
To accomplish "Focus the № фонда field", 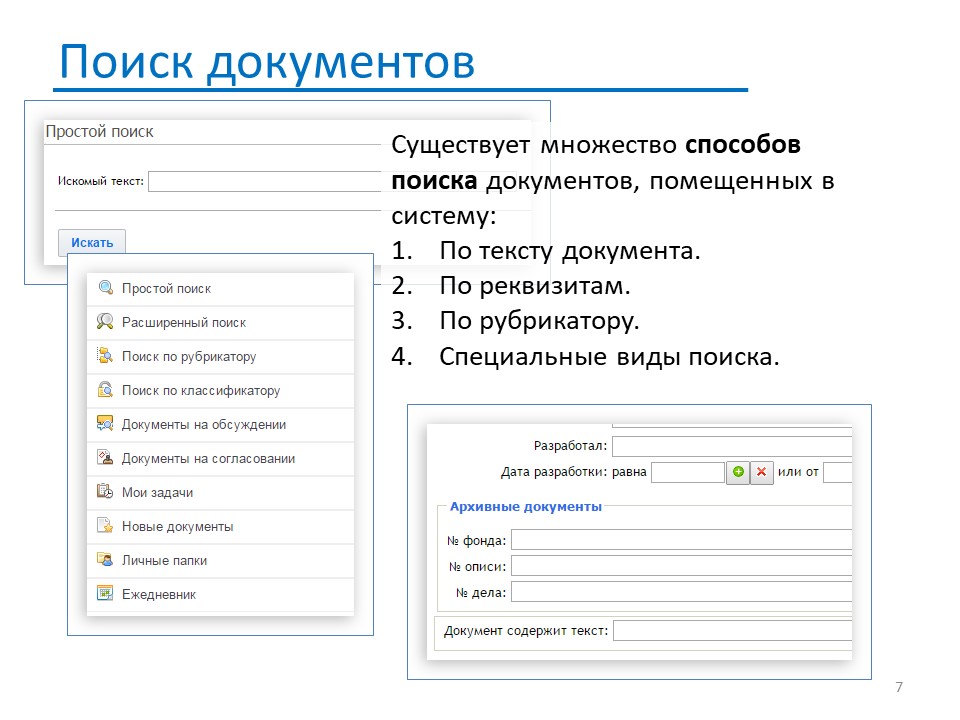I will (x=681, y=540).
